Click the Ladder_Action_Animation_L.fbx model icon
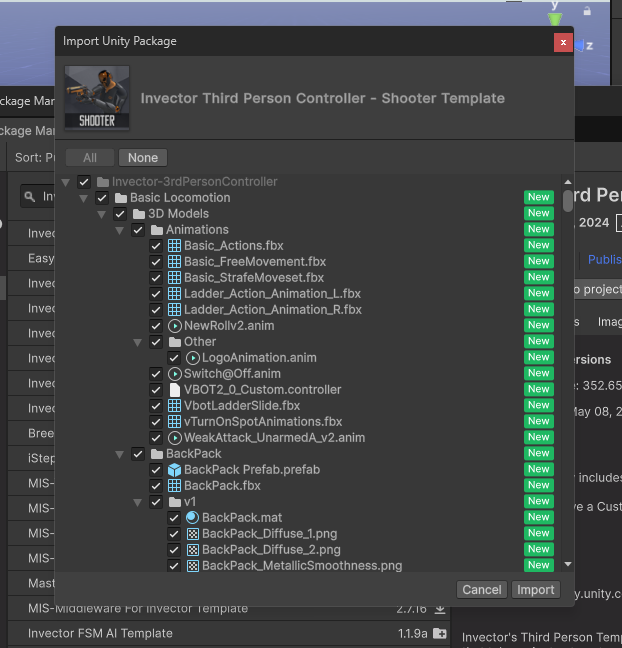This screenshot has width=622, height=648. [x=174, y=293]
